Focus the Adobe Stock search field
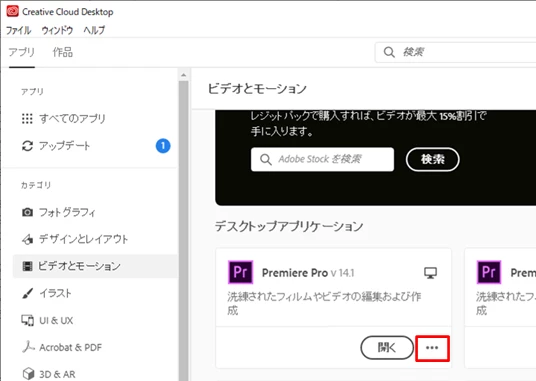The height and width of the screenshot is (381, 536). pos(322,159)
